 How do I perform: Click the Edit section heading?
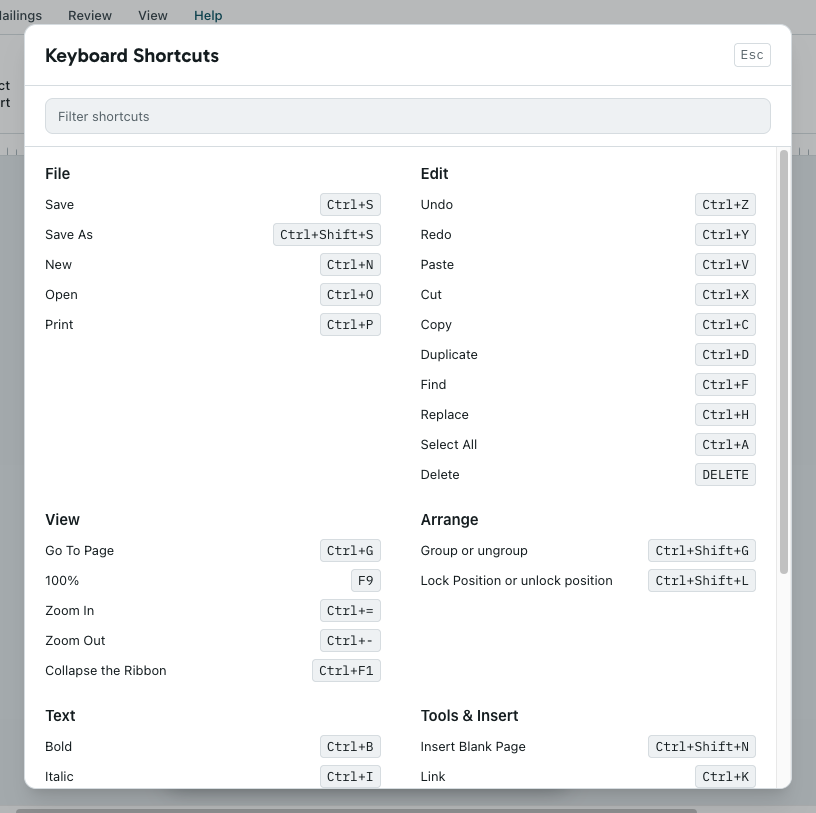pyautogui.click(x=435, y=173)
